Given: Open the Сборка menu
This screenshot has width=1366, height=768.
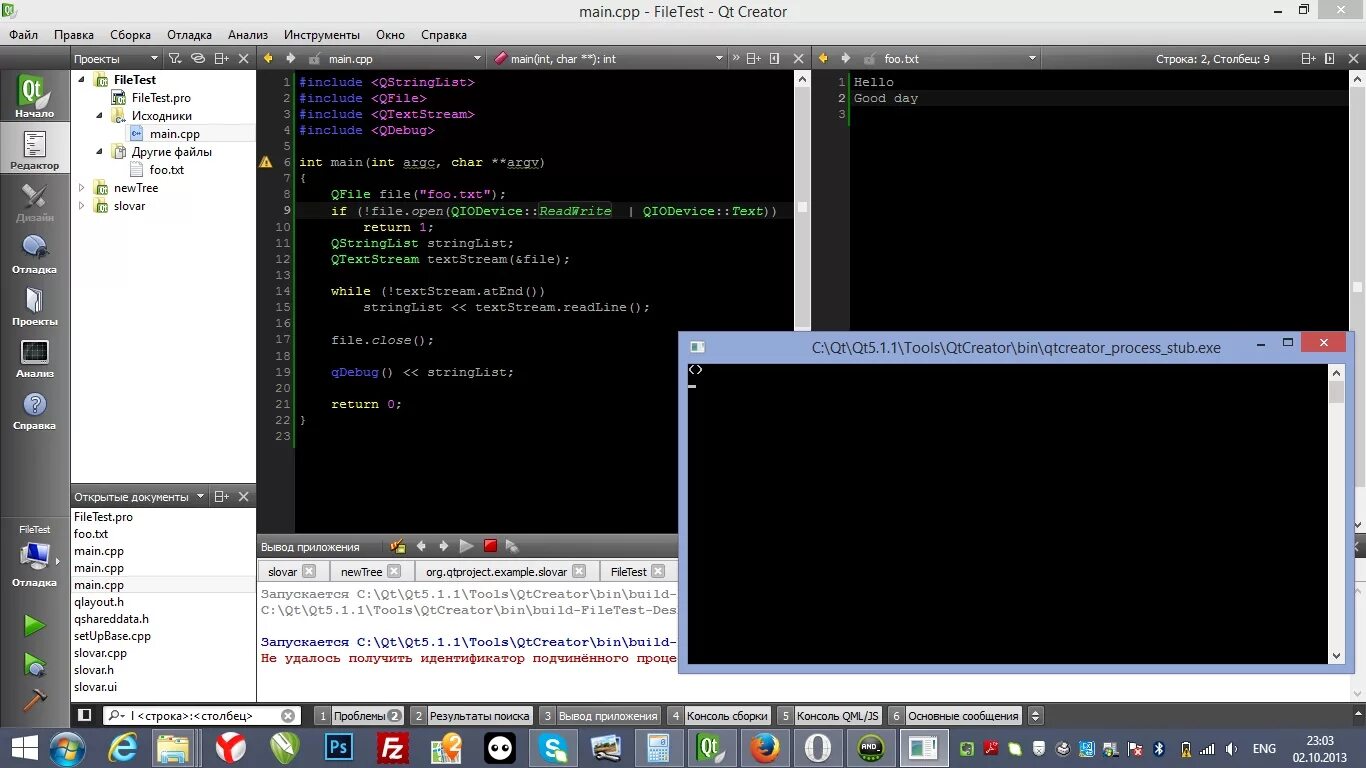Looking at the screenshot, I should coord(131,34).
